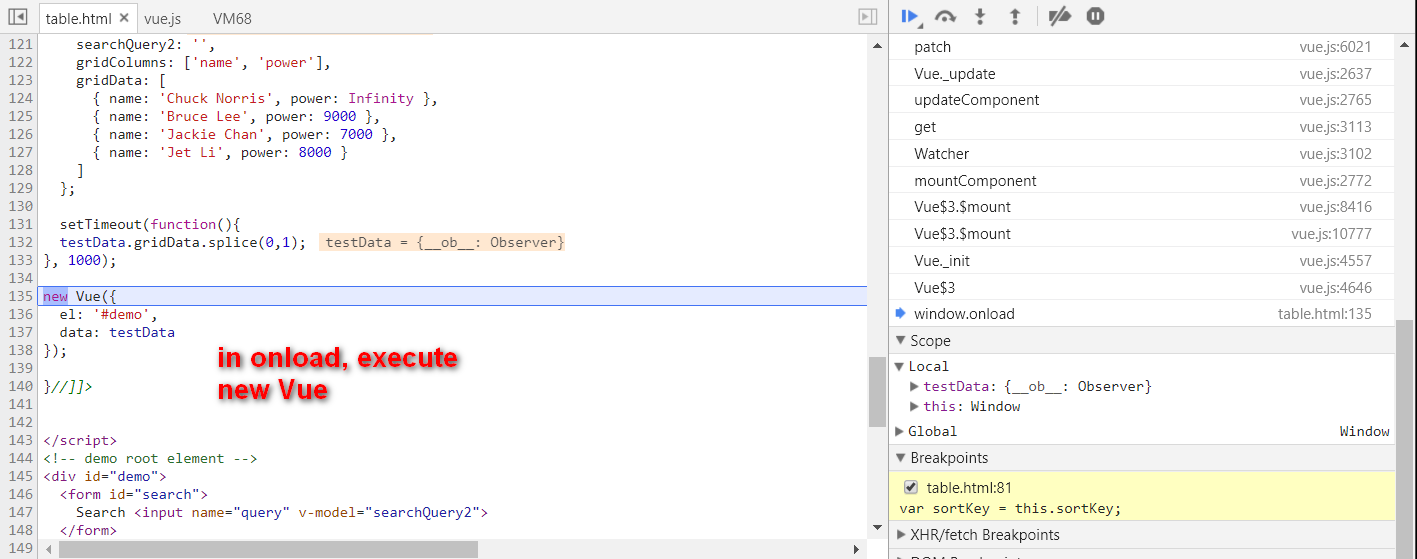Click the right arrow of the horizontal scrollbar
The image size is (1417, 559).
pos(857,549)
